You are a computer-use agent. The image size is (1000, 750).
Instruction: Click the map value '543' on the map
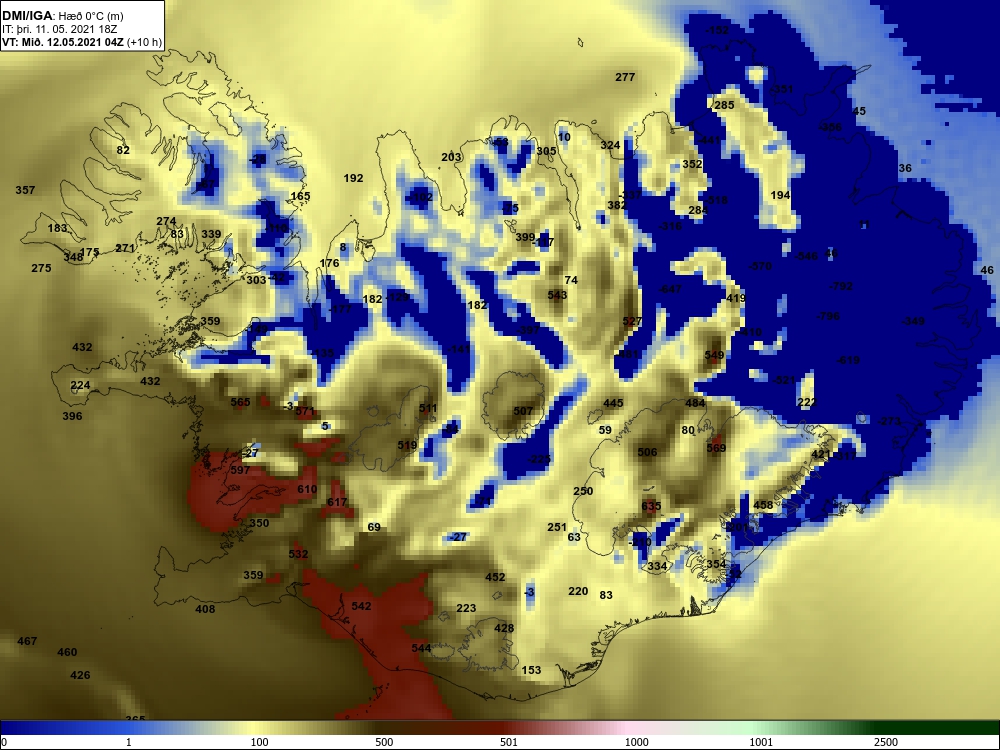click(557, 295)
